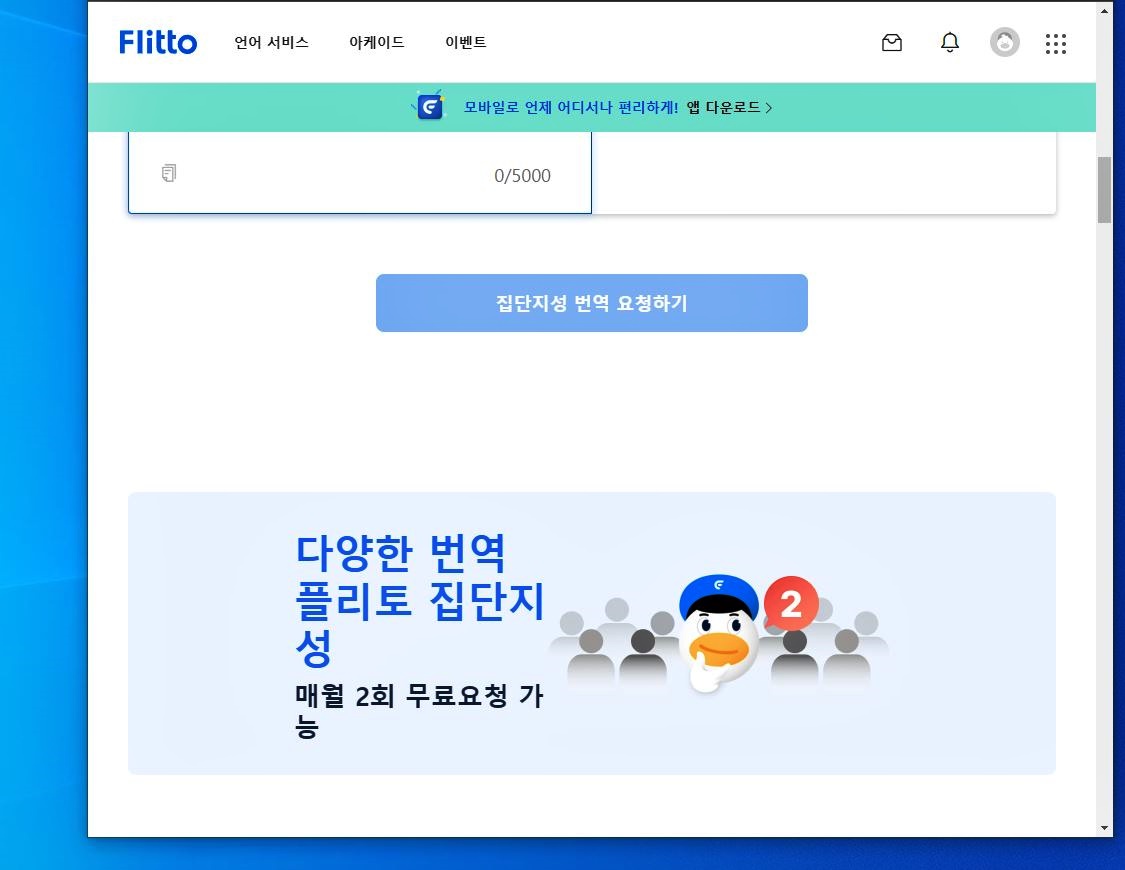
Task: Click the 모바일로 언제 어디서나 편리하게! text
Action: [570, 108]
